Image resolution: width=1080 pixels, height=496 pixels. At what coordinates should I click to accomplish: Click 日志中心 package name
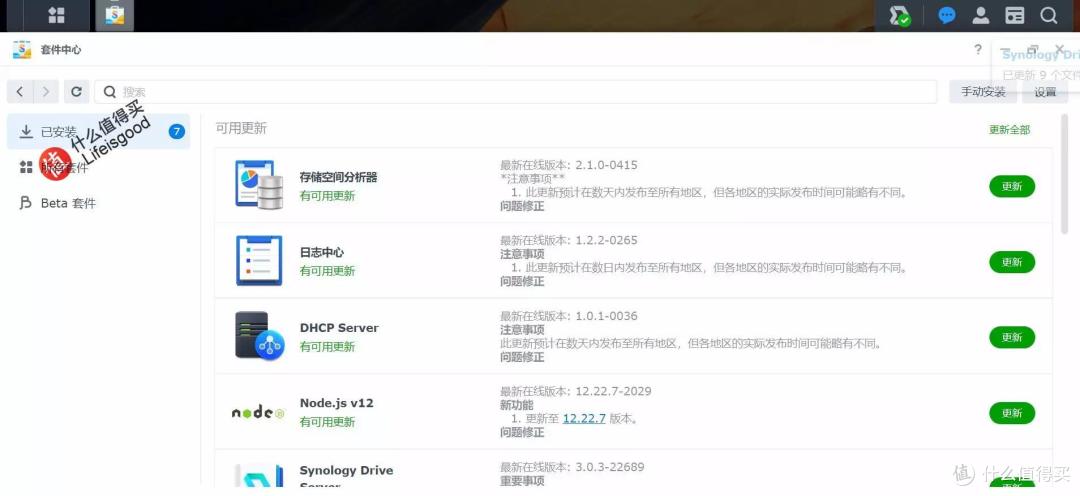[322, 252]
